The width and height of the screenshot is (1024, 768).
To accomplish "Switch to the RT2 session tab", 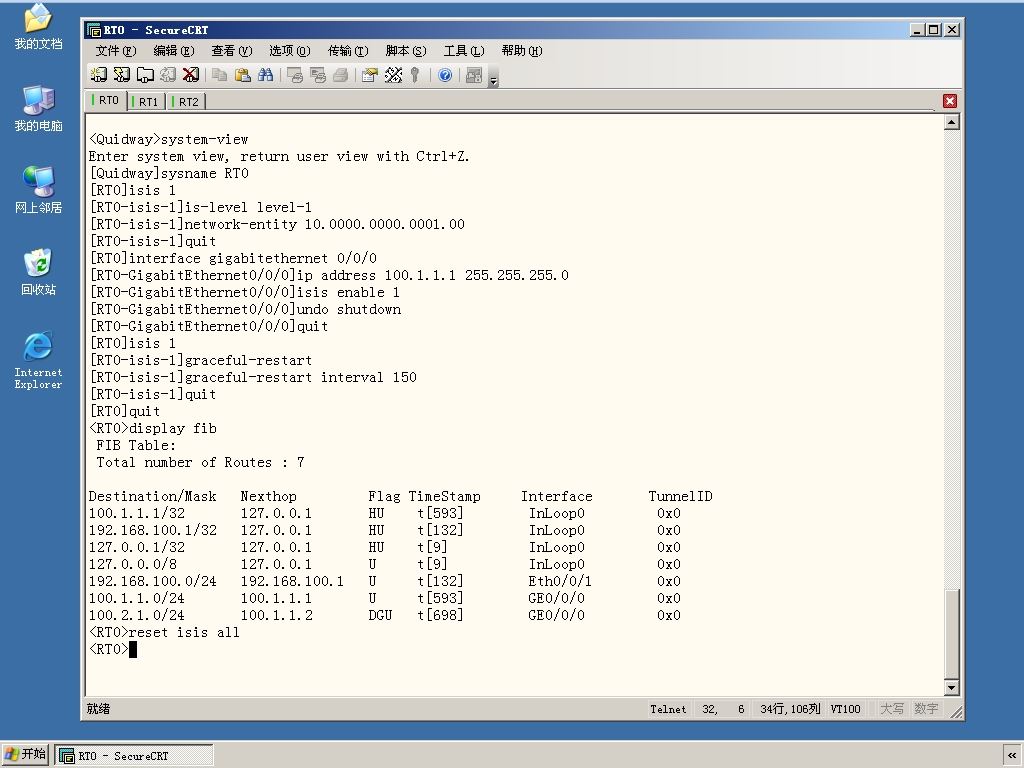I will [186, 102].
